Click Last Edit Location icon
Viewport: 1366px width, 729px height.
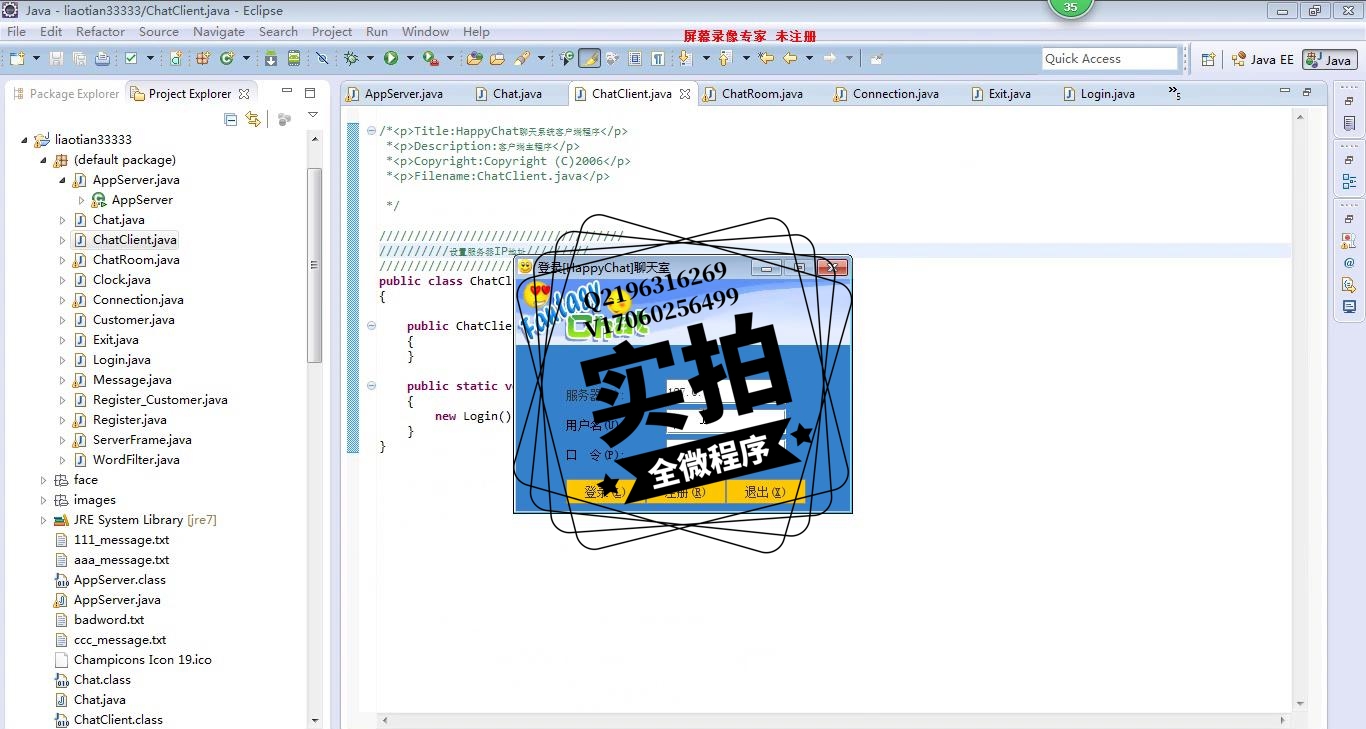766,59
